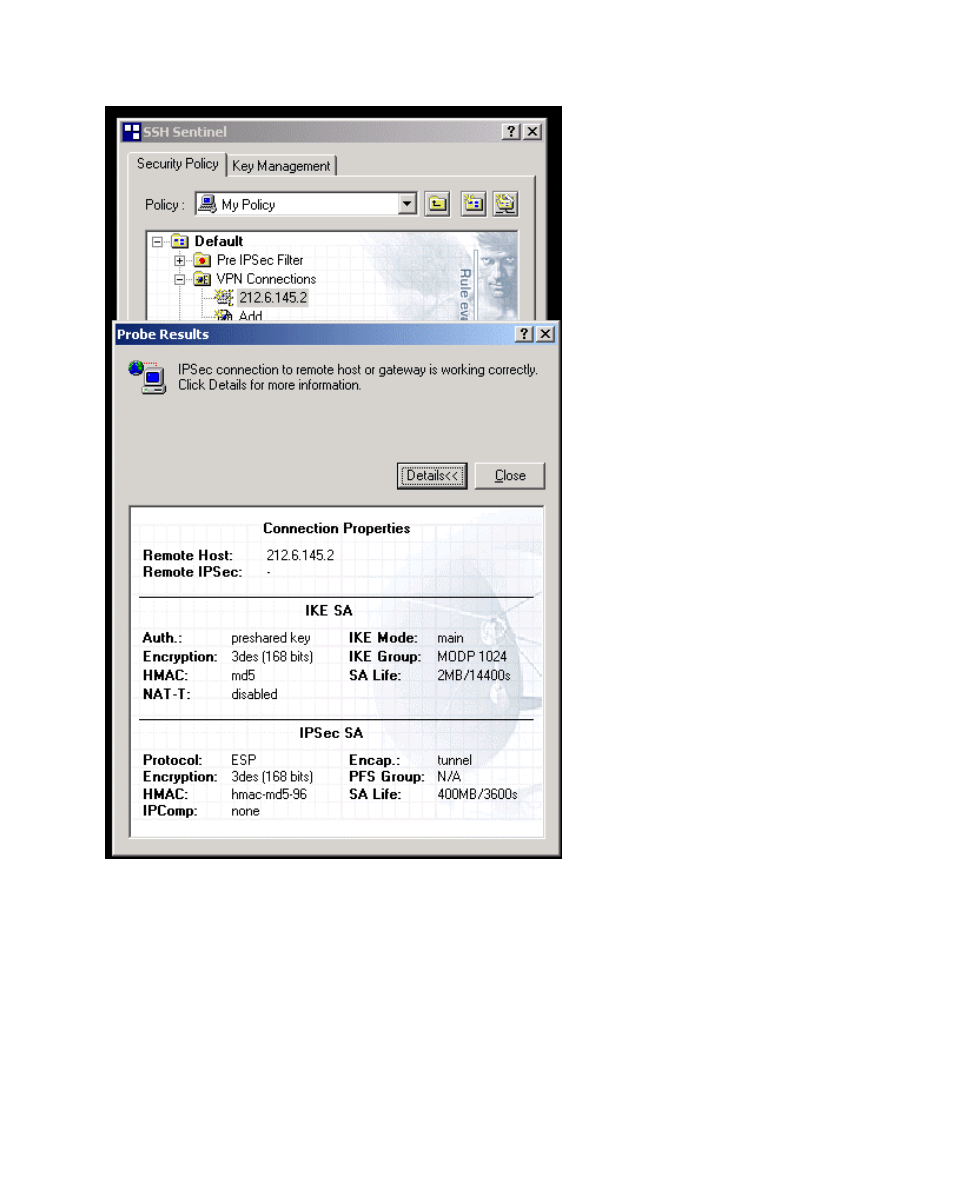Screen dimensions: 954x1192
Task: Select the Default policy tree root
Action: [x=219, y=242]
